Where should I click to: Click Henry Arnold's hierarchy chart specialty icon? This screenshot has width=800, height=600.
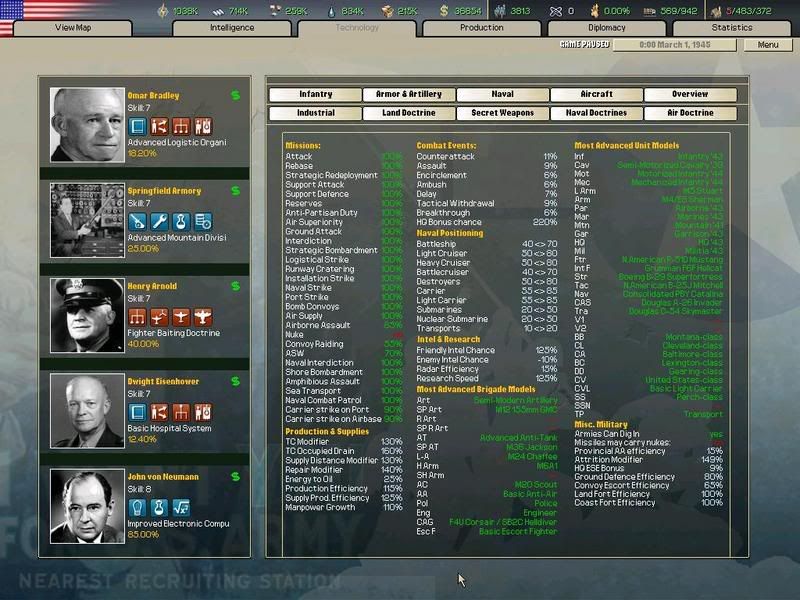137,317
